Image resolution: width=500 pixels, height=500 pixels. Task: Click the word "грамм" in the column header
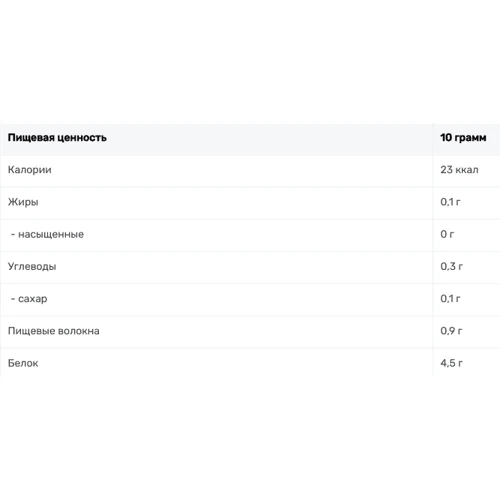tap(470, 138)
